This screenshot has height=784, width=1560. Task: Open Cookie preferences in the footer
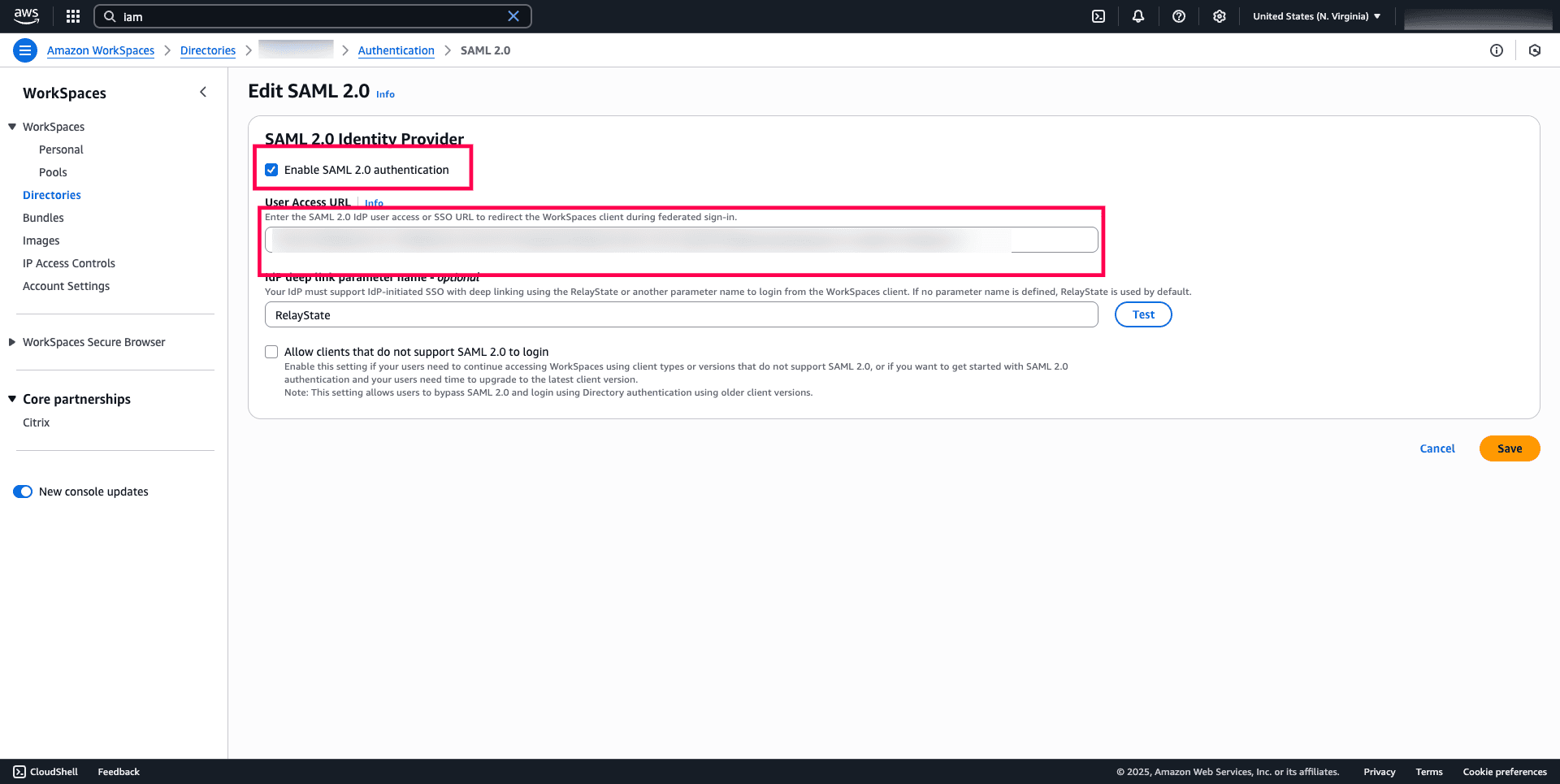pos(1505,772)
